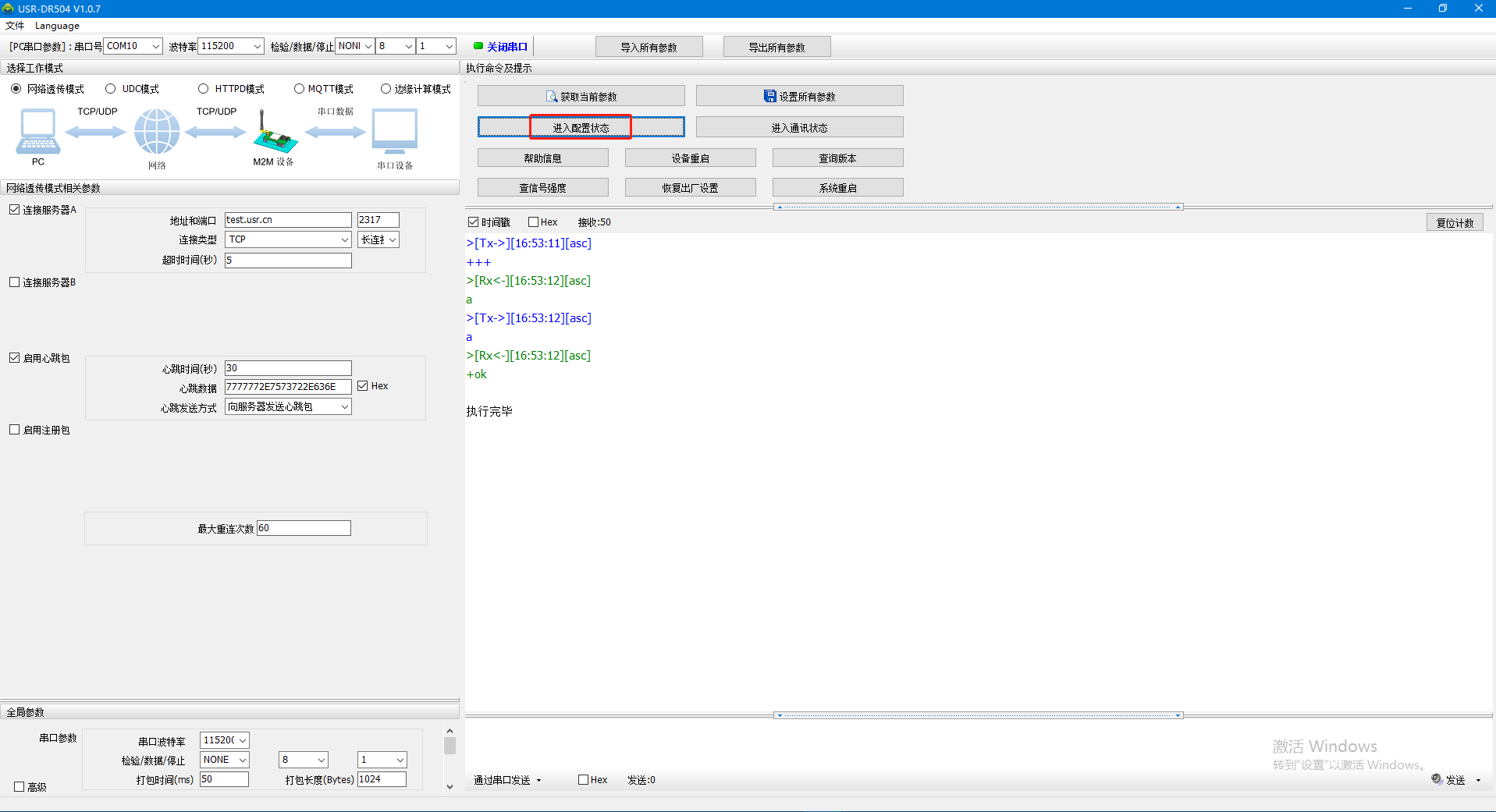This screenshot has width=1496, height=812.
Task: Click the server address input field
Action: 288,220
